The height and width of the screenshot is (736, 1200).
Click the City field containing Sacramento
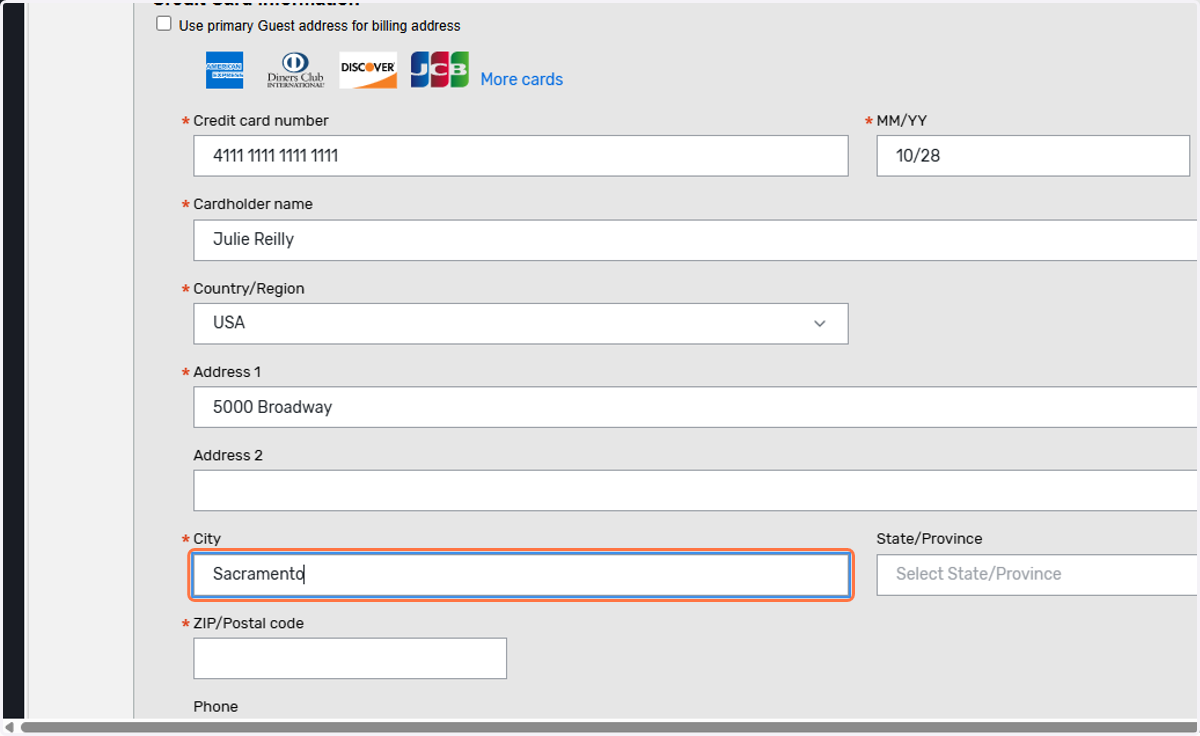coord(521,574)
